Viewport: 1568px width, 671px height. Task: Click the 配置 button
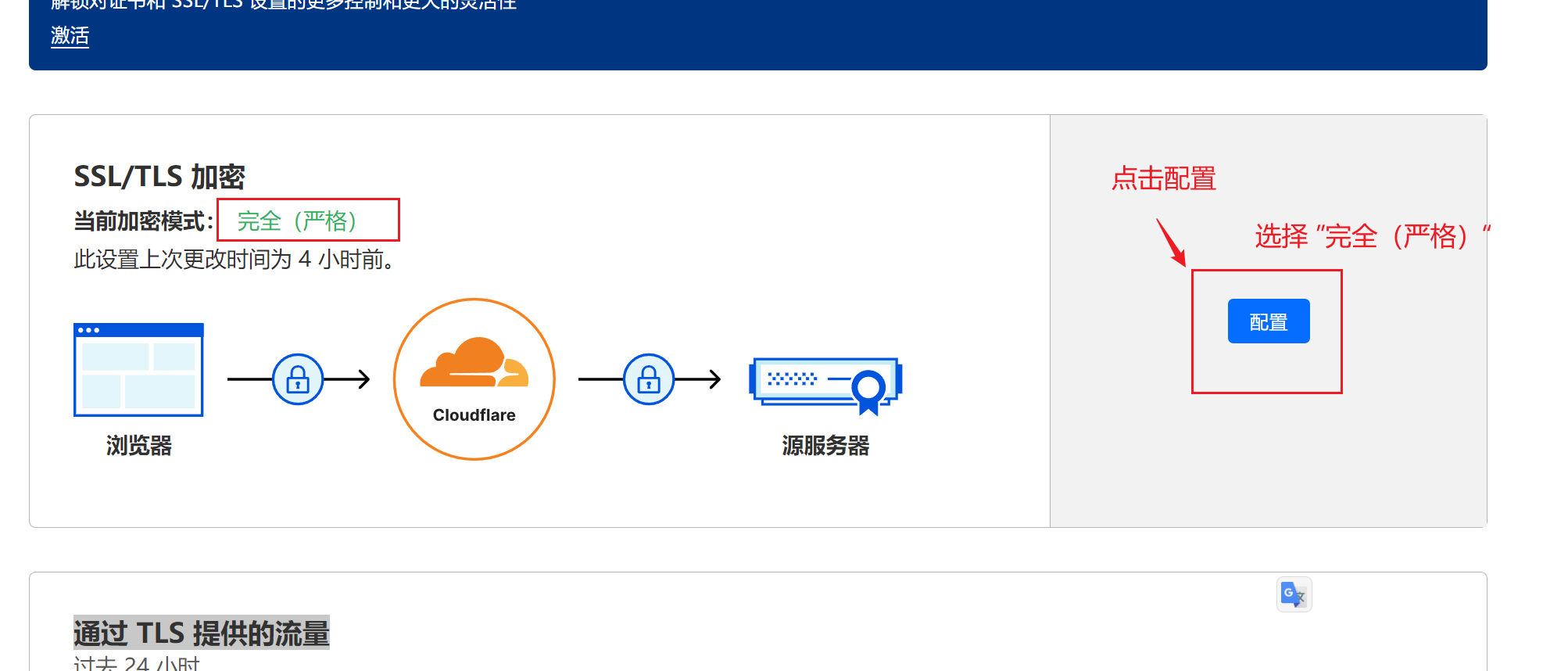tap(1268, 321)
